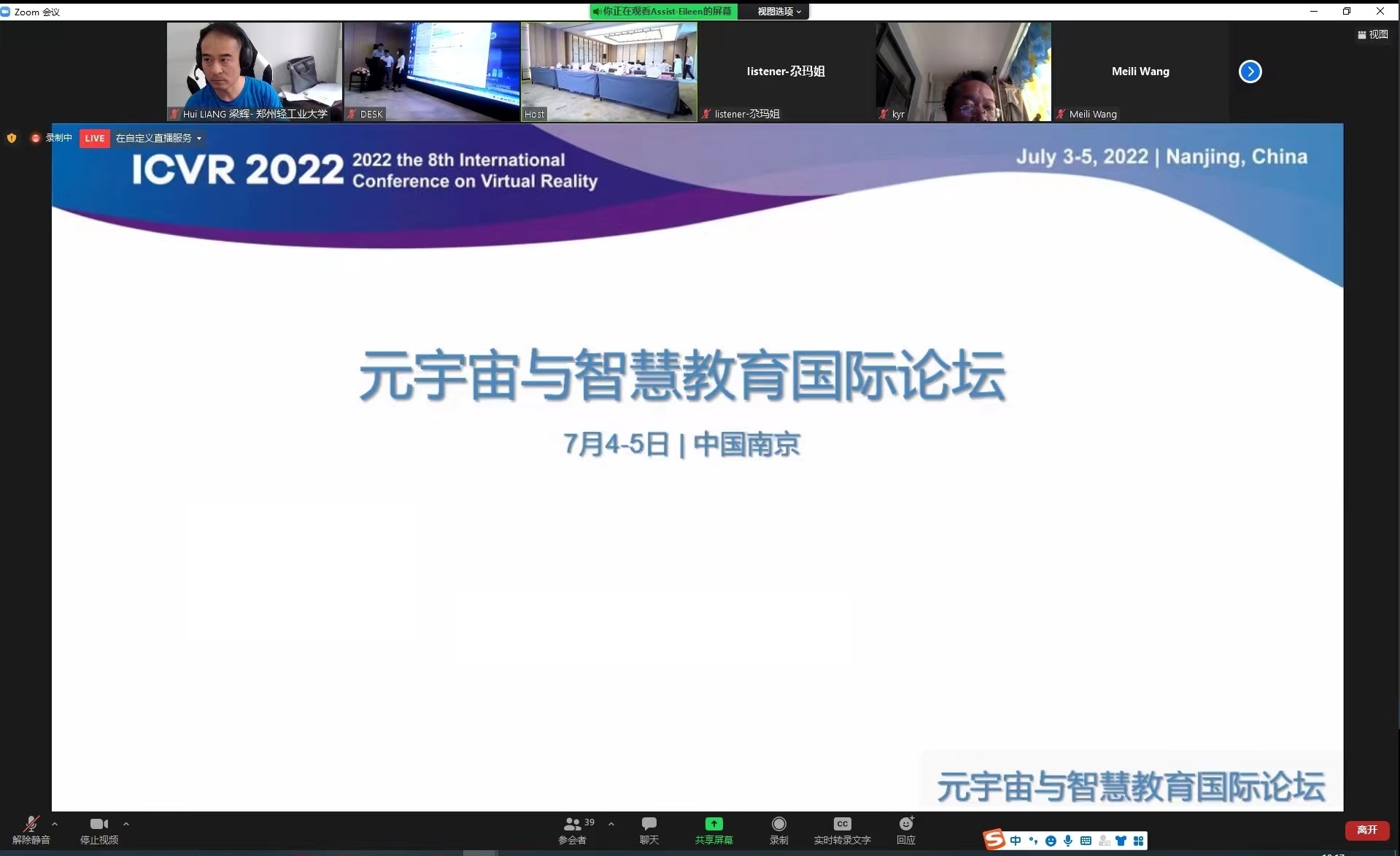Click muted mic icon on Hui LIANG label
The height and width of the screenshot is (856, 1400).
pyautogui.click(x=174, y=114)
